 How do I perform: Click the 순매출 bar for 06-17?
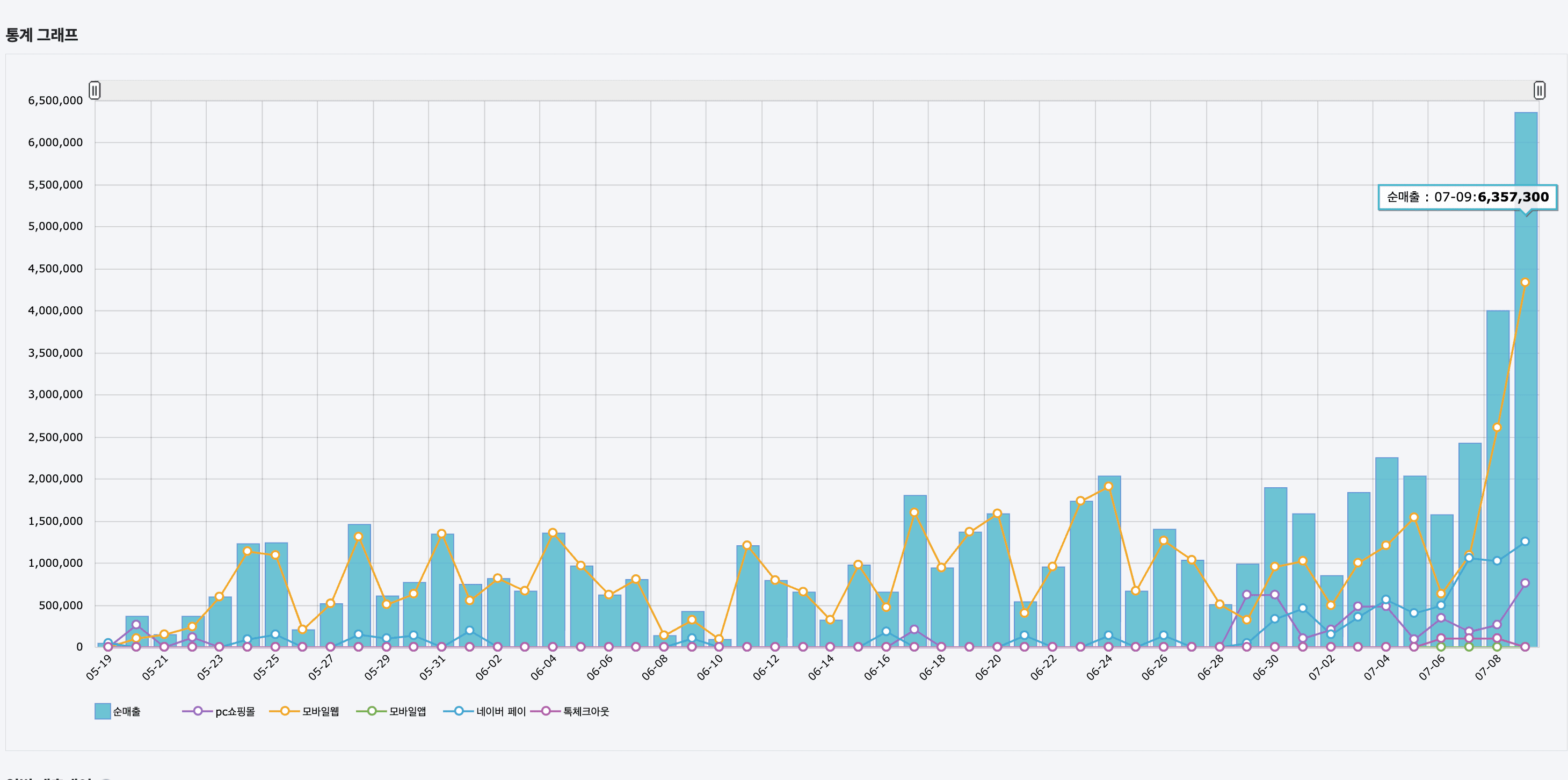[x=915, y=570]
